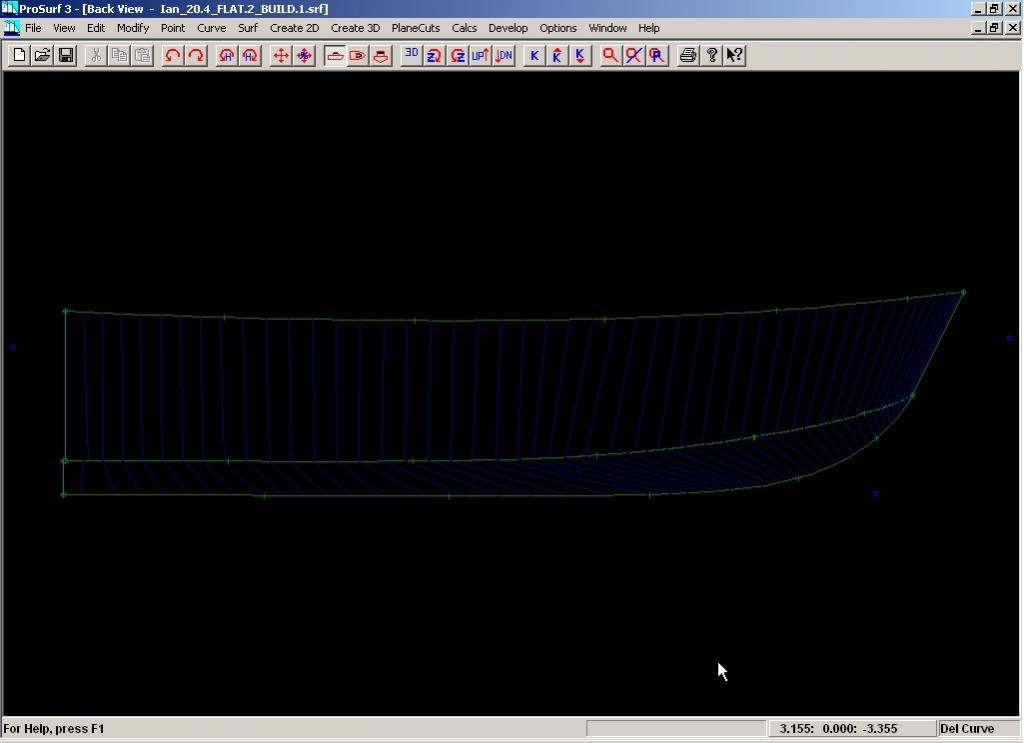Select the 3D view icon
Image resolution: width=1024 pixels, height=743 pixels.
pos(411,56)
